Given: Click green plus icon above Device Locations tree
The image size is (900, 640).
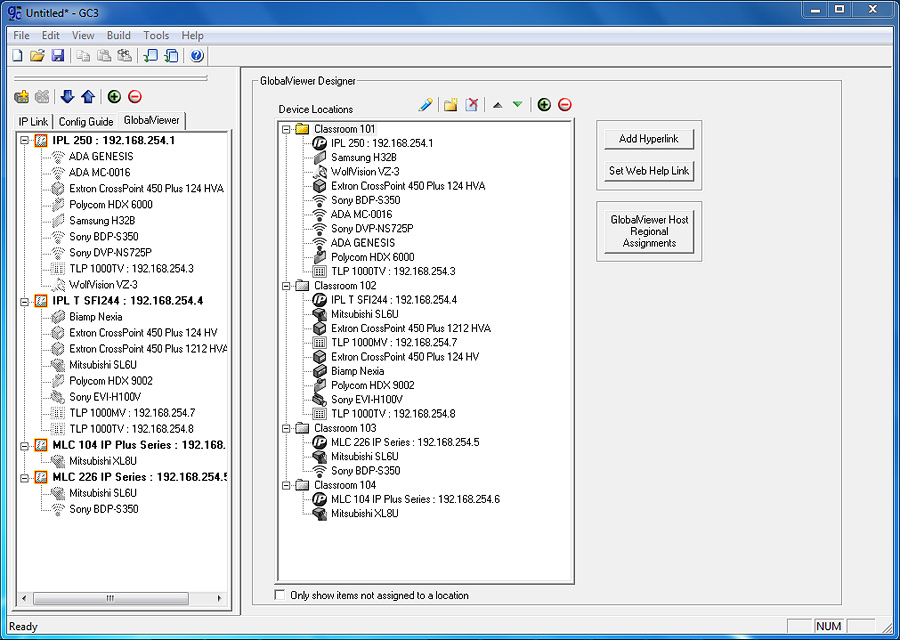Looking at the screenshot, I should tap(544, 104).
